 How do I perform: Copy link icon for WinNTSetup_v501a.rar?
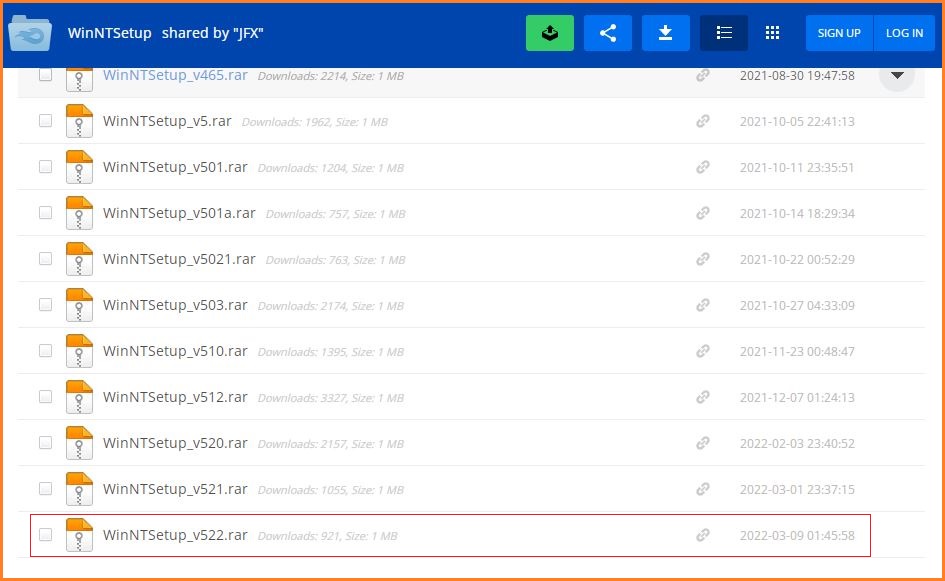703,213
